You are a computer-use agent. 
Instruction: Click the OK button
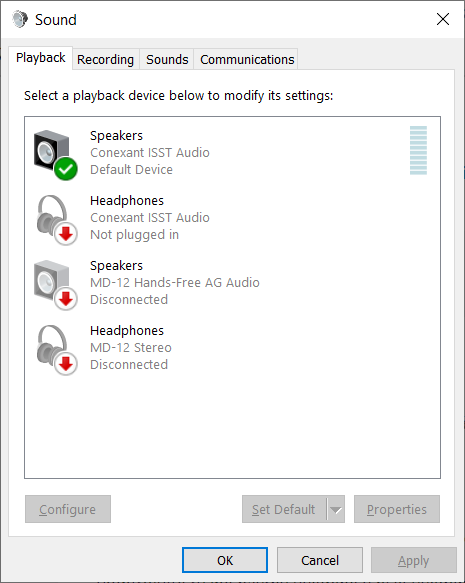225,560
